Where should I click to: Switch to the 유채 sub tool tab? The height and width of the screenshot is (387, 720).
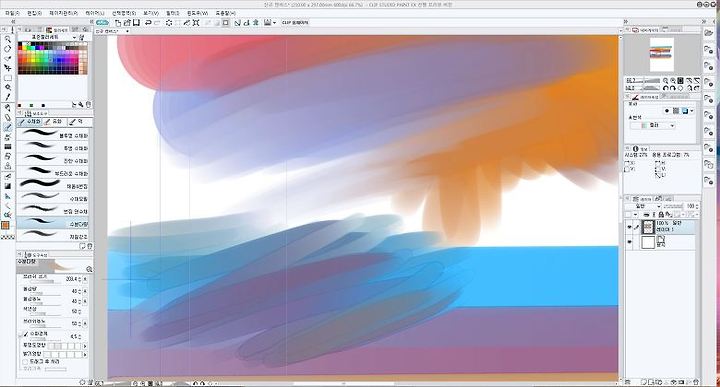coord(54,122)
